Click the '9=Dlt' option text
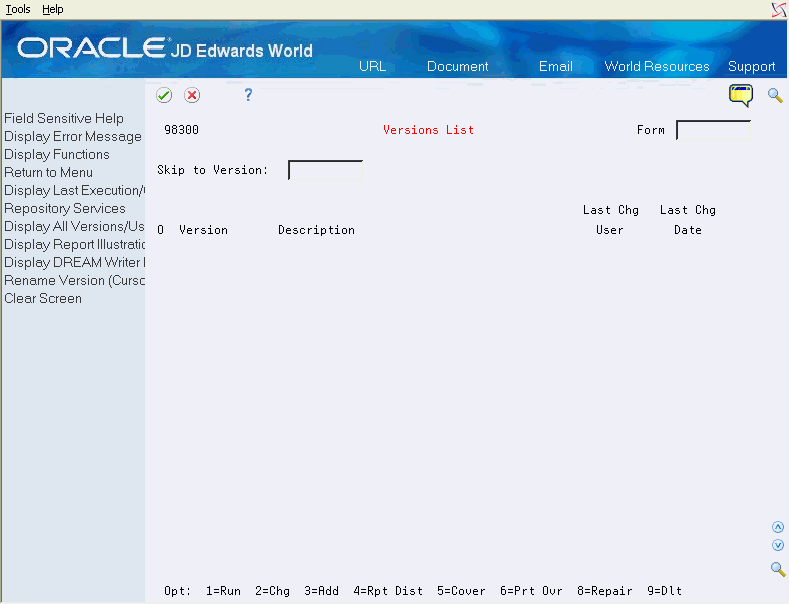Viewport: 789px width, 604px height. (x=665, y=591)
